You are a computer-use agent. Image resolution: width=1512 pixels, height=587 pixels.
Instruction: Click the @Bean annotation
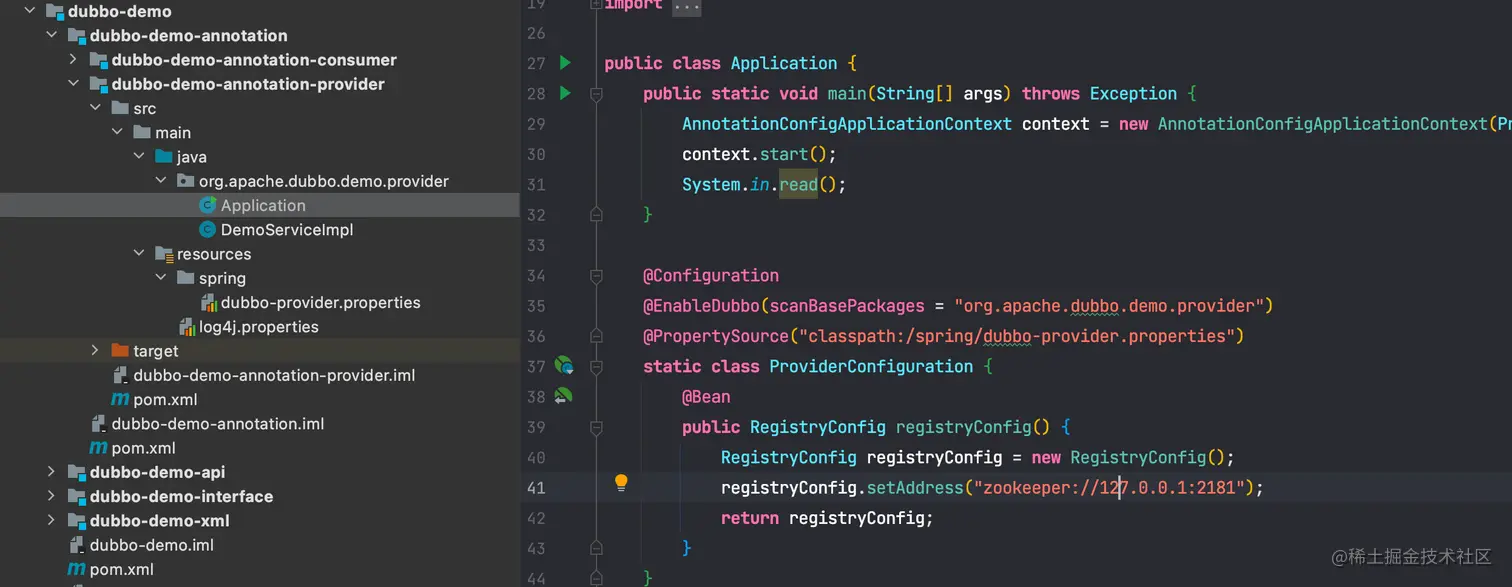click(x=706, y=396)
